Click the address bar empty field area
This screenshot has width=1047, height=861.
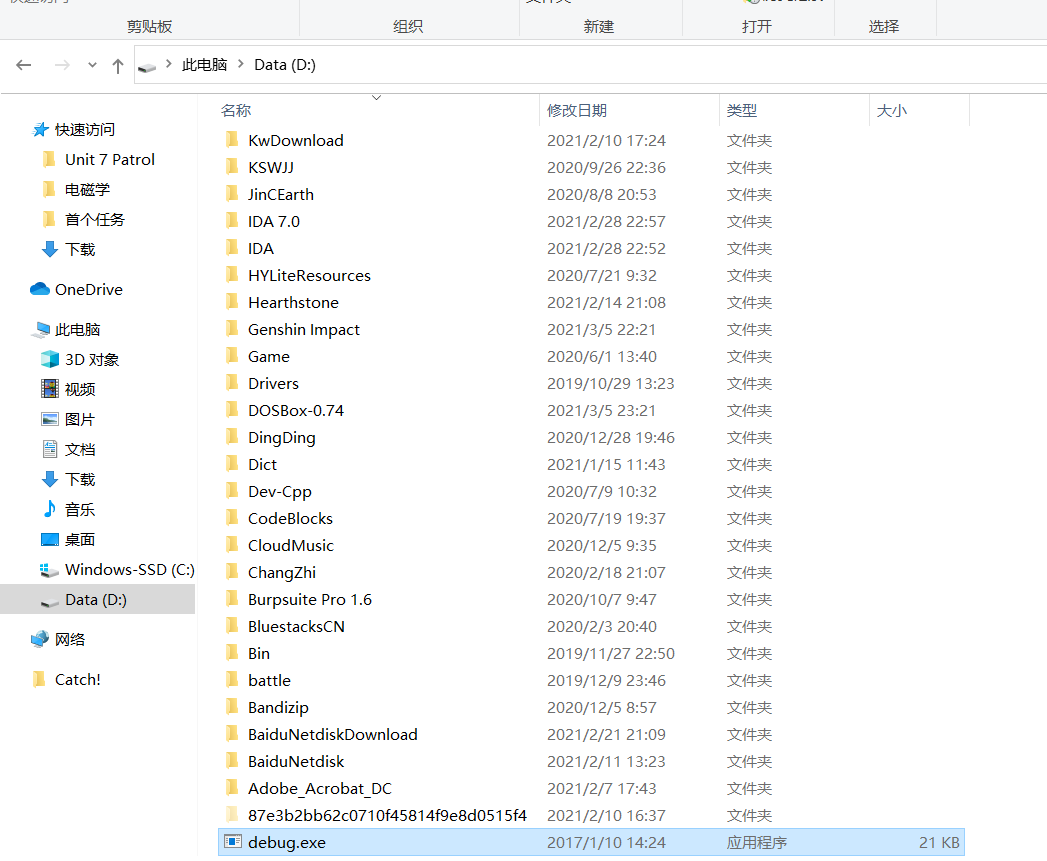[x=681, y=65]
